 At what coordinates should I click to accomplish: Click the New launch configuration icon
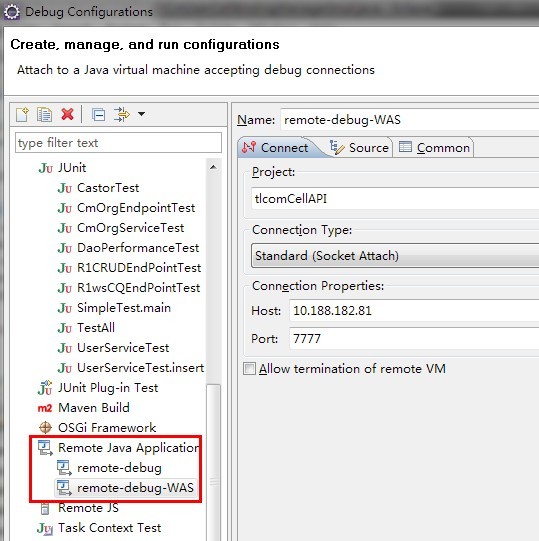(22, 114)
